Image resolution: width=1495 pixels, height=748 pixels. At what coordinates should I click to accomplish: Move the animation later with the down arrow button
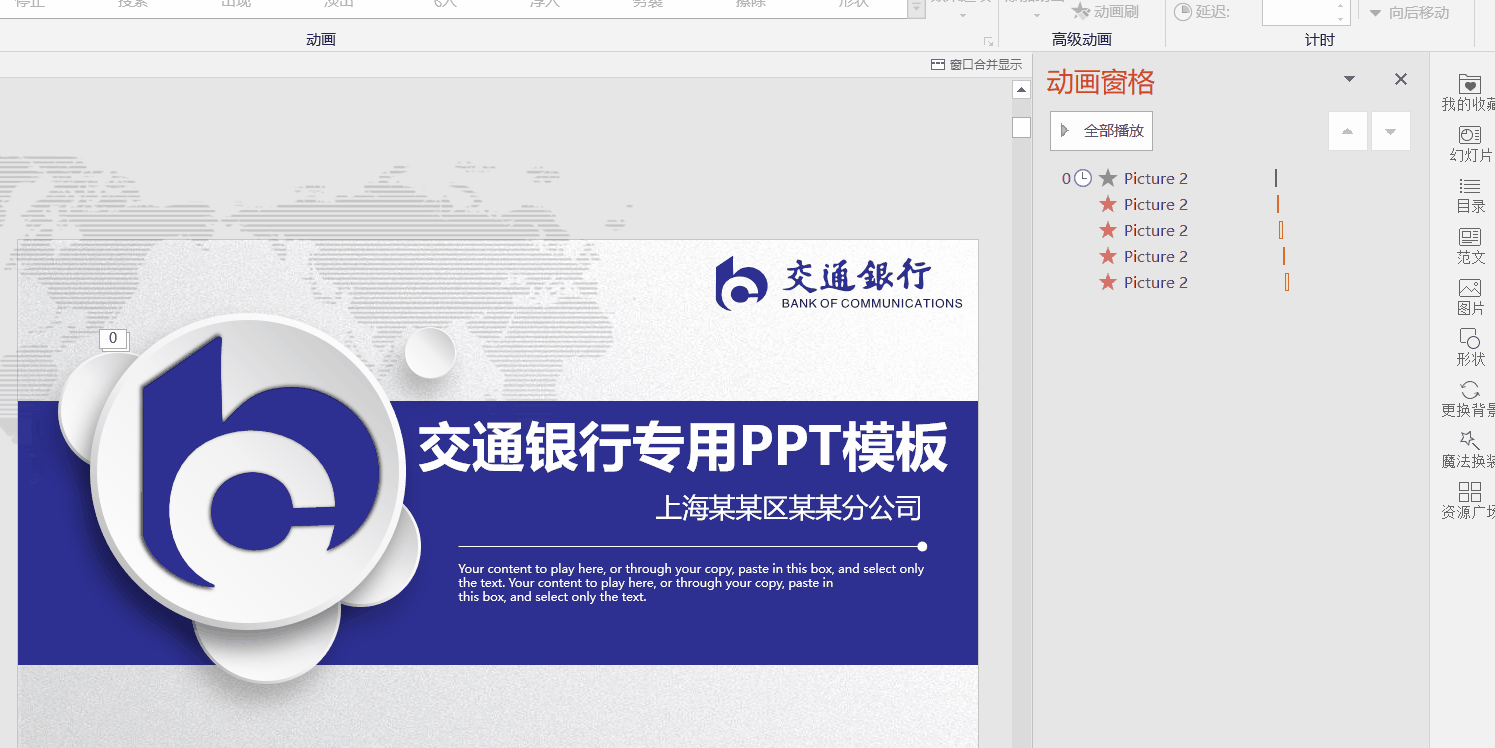[x=1391, y=131]
